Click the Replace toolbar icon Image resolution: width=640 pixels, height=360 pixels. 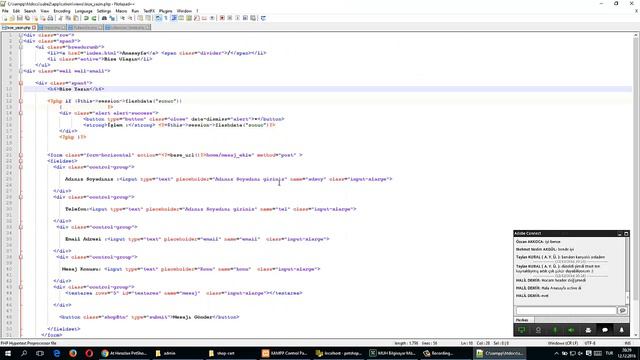pyautogui.click(x=112, y=18)
